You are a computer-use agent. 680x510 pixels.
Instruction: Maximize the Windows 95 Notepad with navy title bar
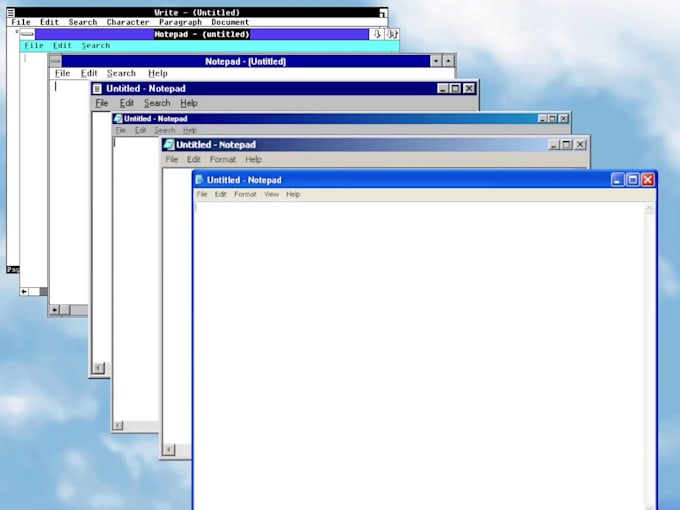click(455, 88)
